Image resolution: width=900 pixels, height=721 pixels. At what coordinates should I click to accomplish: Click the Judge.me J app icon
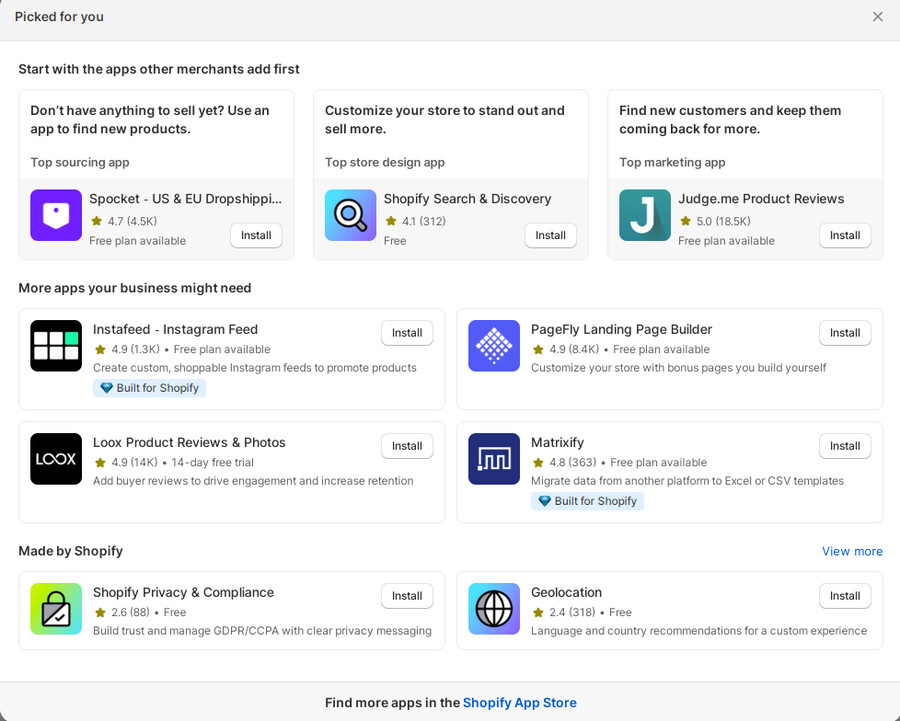coord(645,215)
